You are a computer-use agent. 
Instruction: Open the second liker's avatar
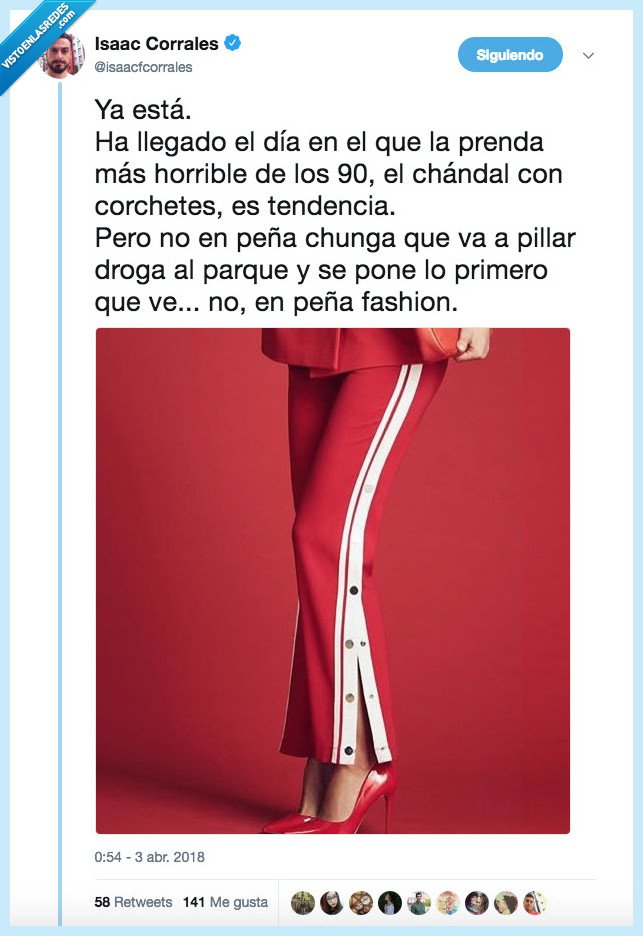pyautogui.click(x=331, y=903)
